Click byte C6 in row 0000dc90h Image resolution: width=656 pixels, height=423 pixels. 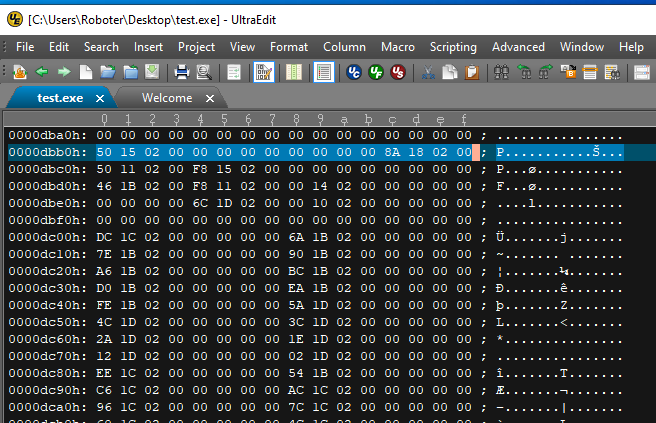[104, 390]
